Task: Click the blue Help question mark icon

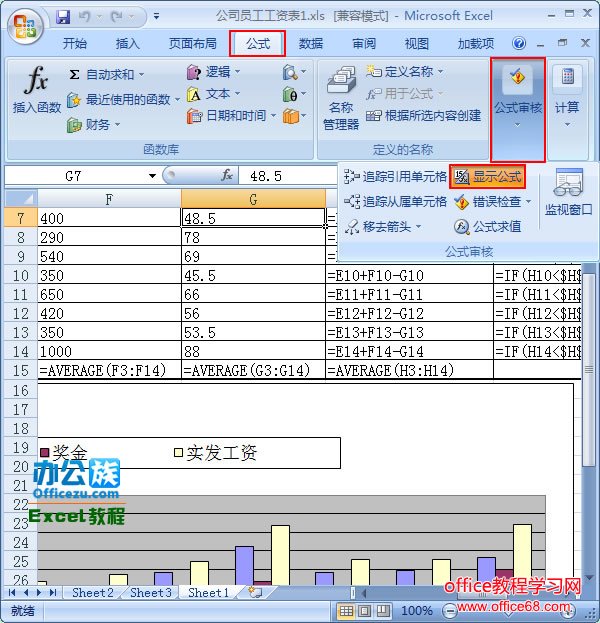Action: [519, 43]
